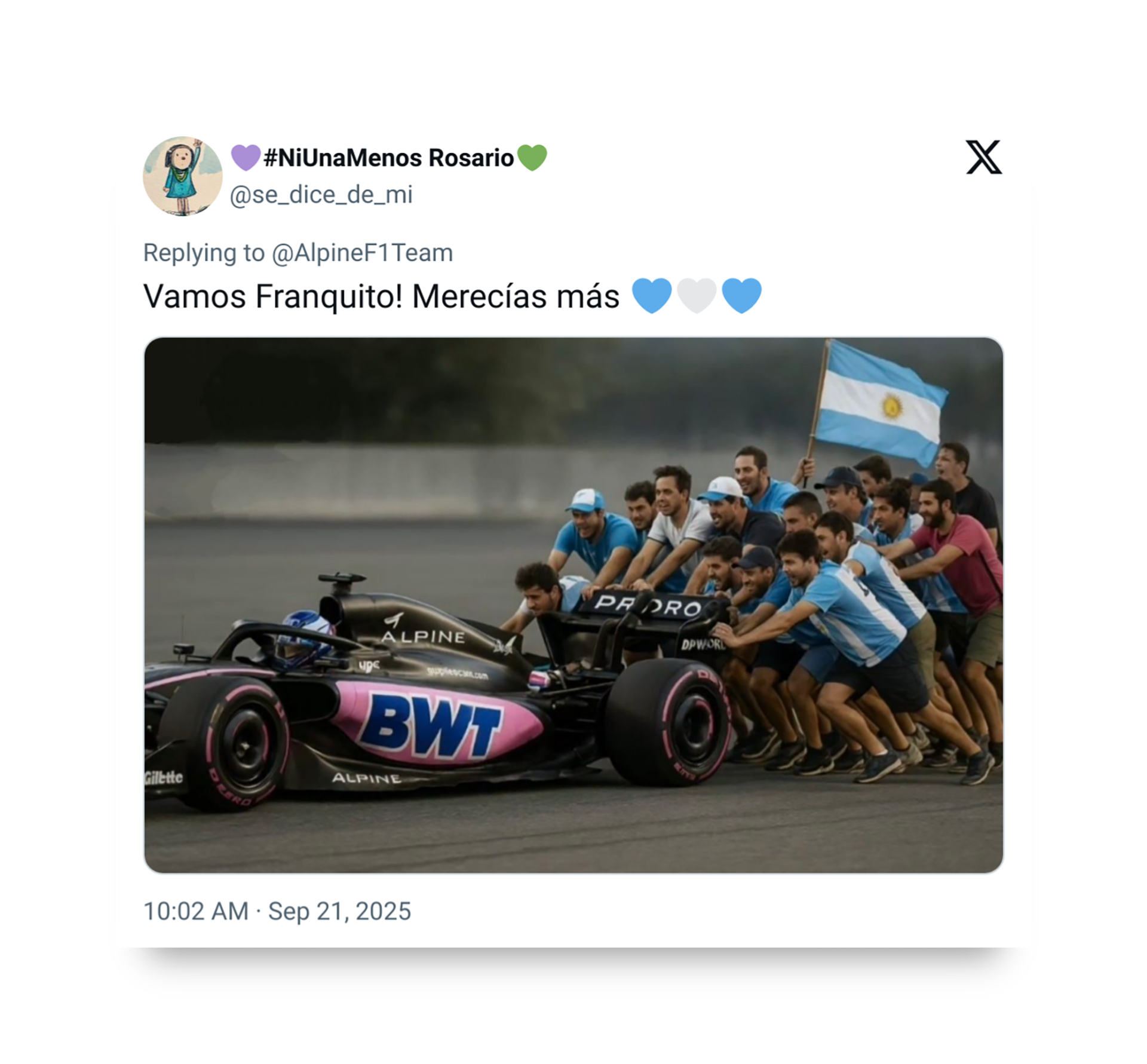Image resolution: width=1147 pixels, height=1064 pixels.
Task: Open the @se_dice_de_mi handle
Action: tap(321, 195)
